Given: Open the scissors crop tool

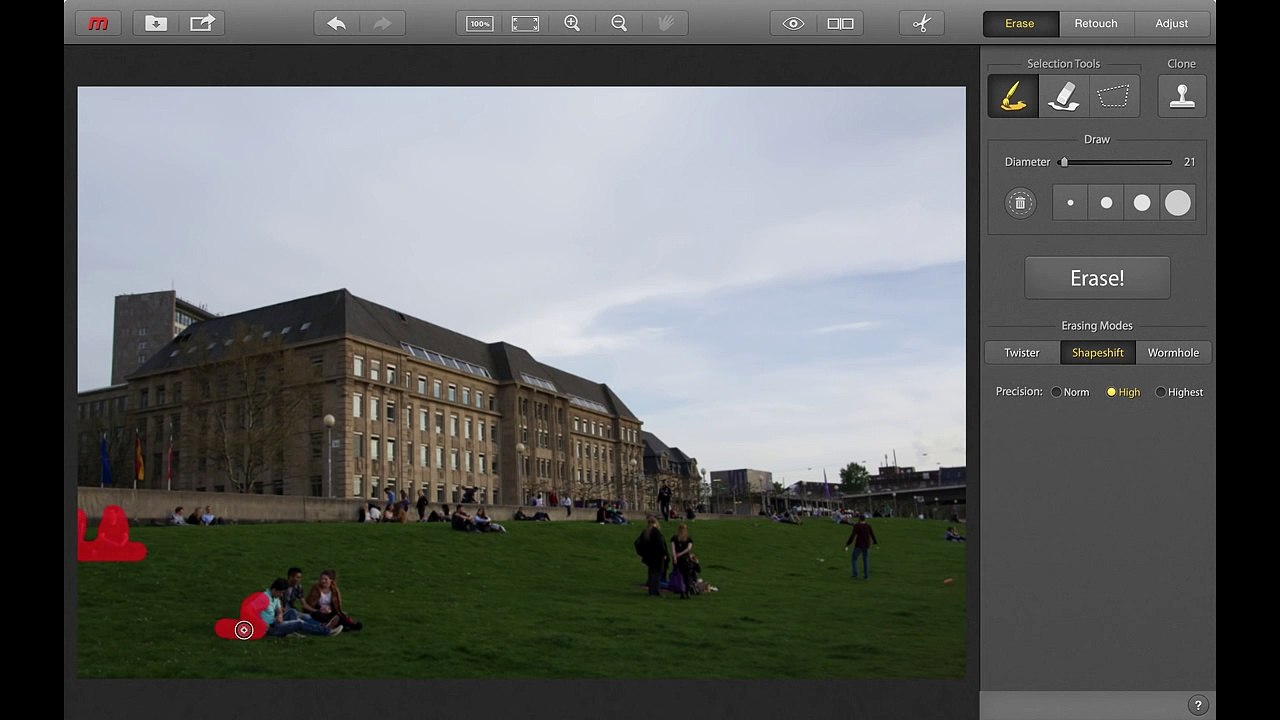Looking at the screenshot, I should pyautogui.click(x=922, y=23).
